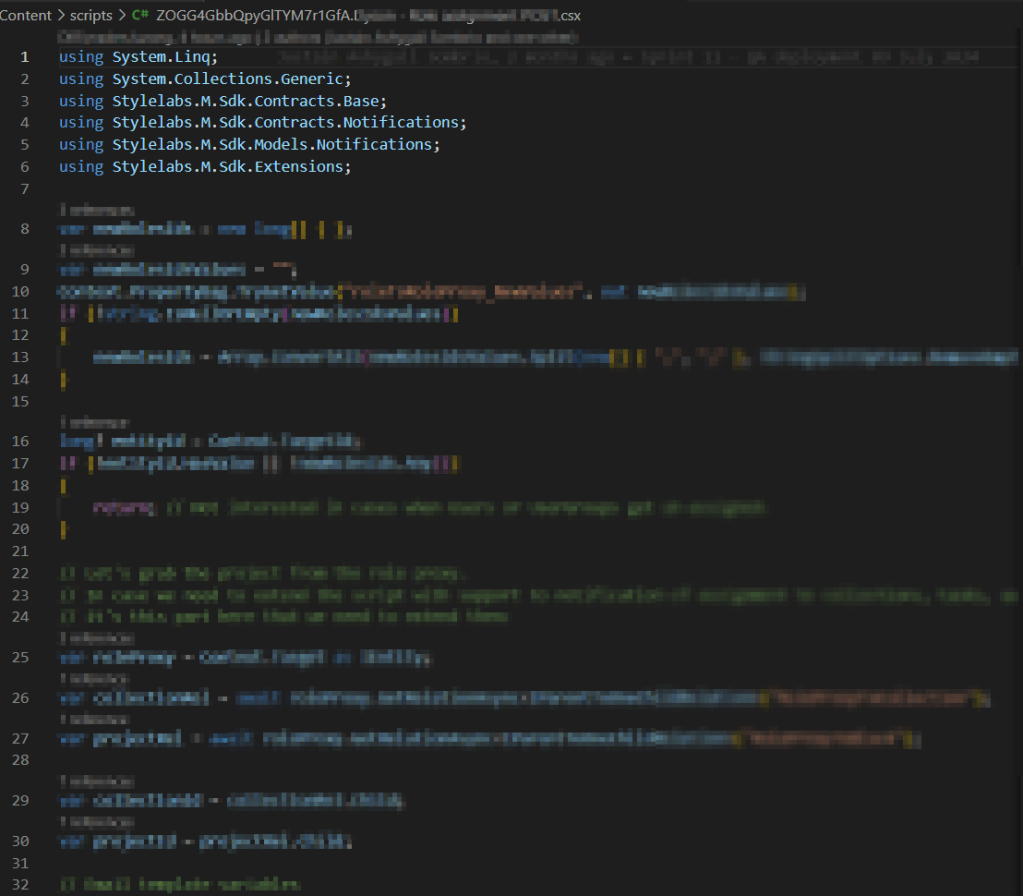1023x896 pixels.
Task: Open the reference CodeLens above line 29
Action: click(x=97, y=781)
